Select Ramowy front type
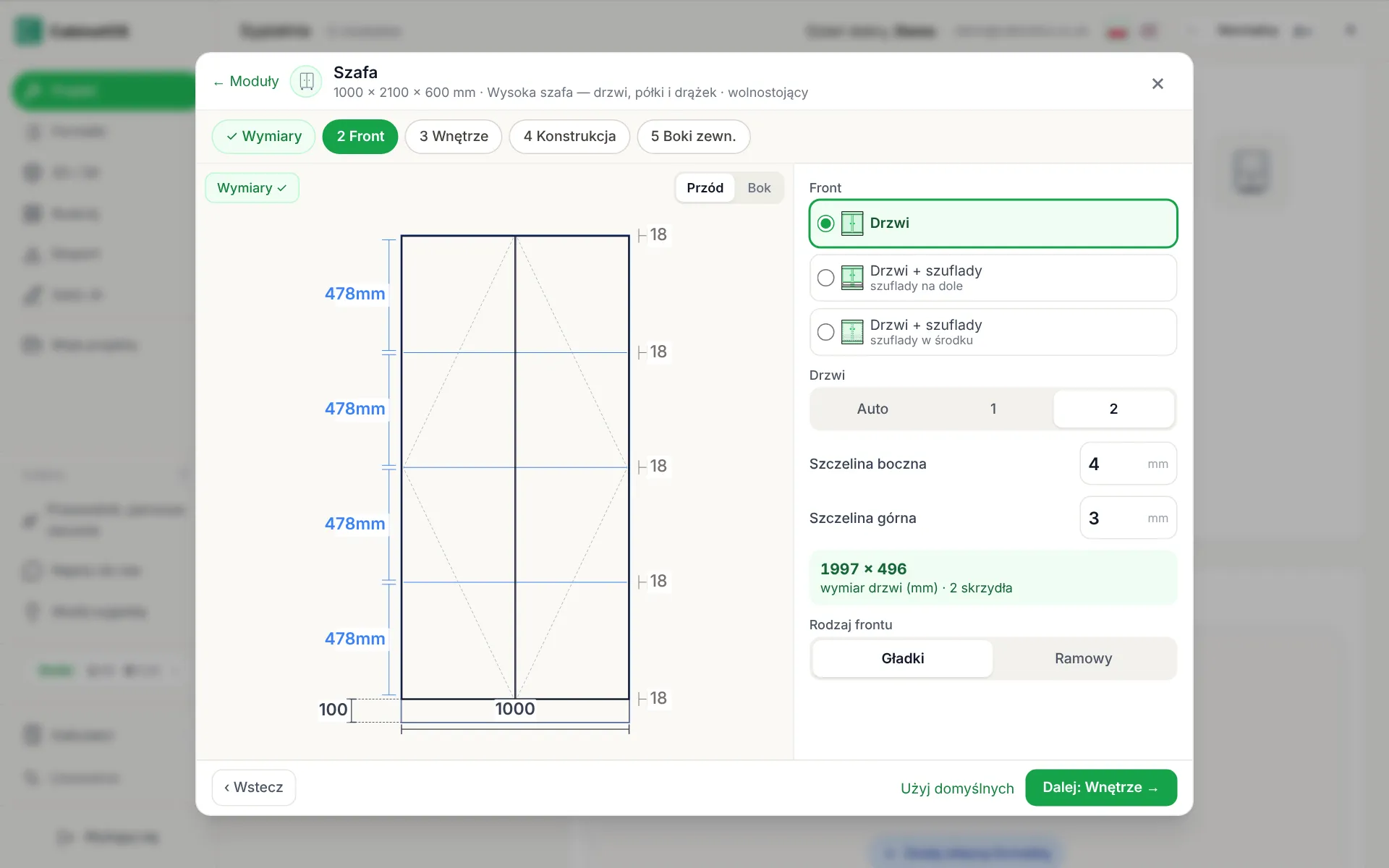This screenshot has height=868, width=1389. [1083, 658]
